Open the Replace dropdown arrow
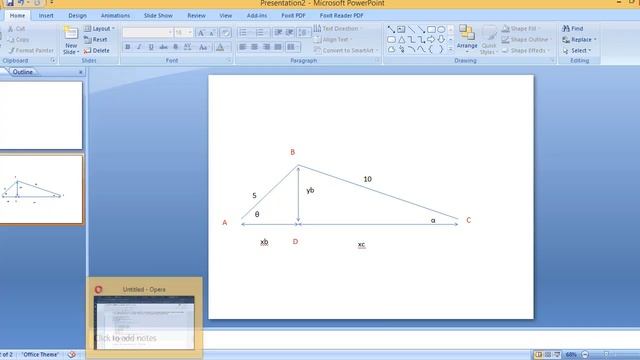The image size is (640, 360). coord(595,40)
